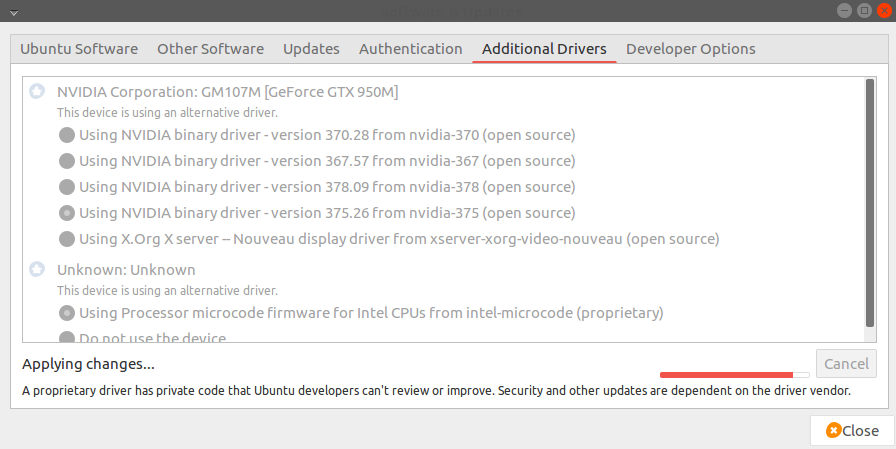Select the 'Do not use the device' option
896x449 pixels.
(67, 338)
